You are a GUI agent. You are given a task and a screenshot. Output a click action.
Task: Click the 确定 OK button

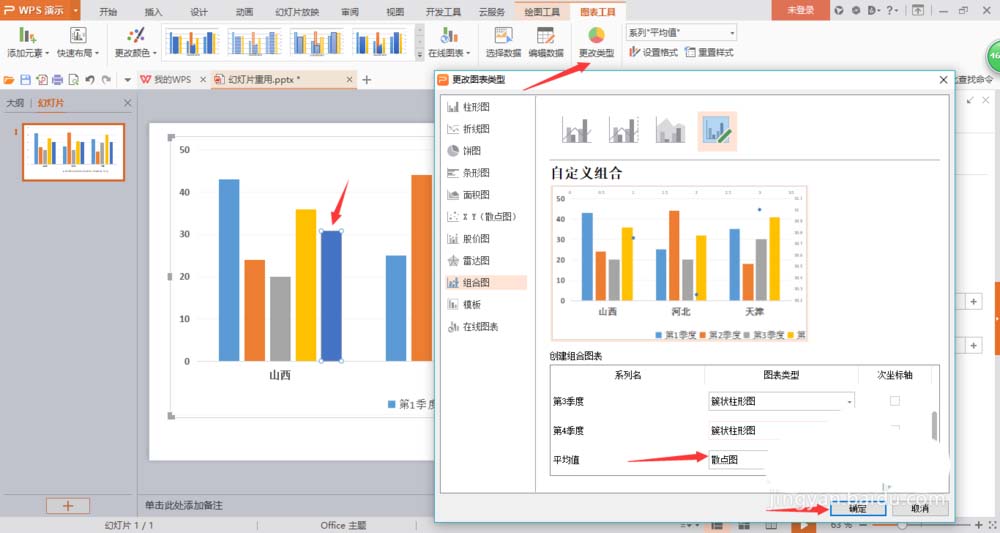point(858,508)
